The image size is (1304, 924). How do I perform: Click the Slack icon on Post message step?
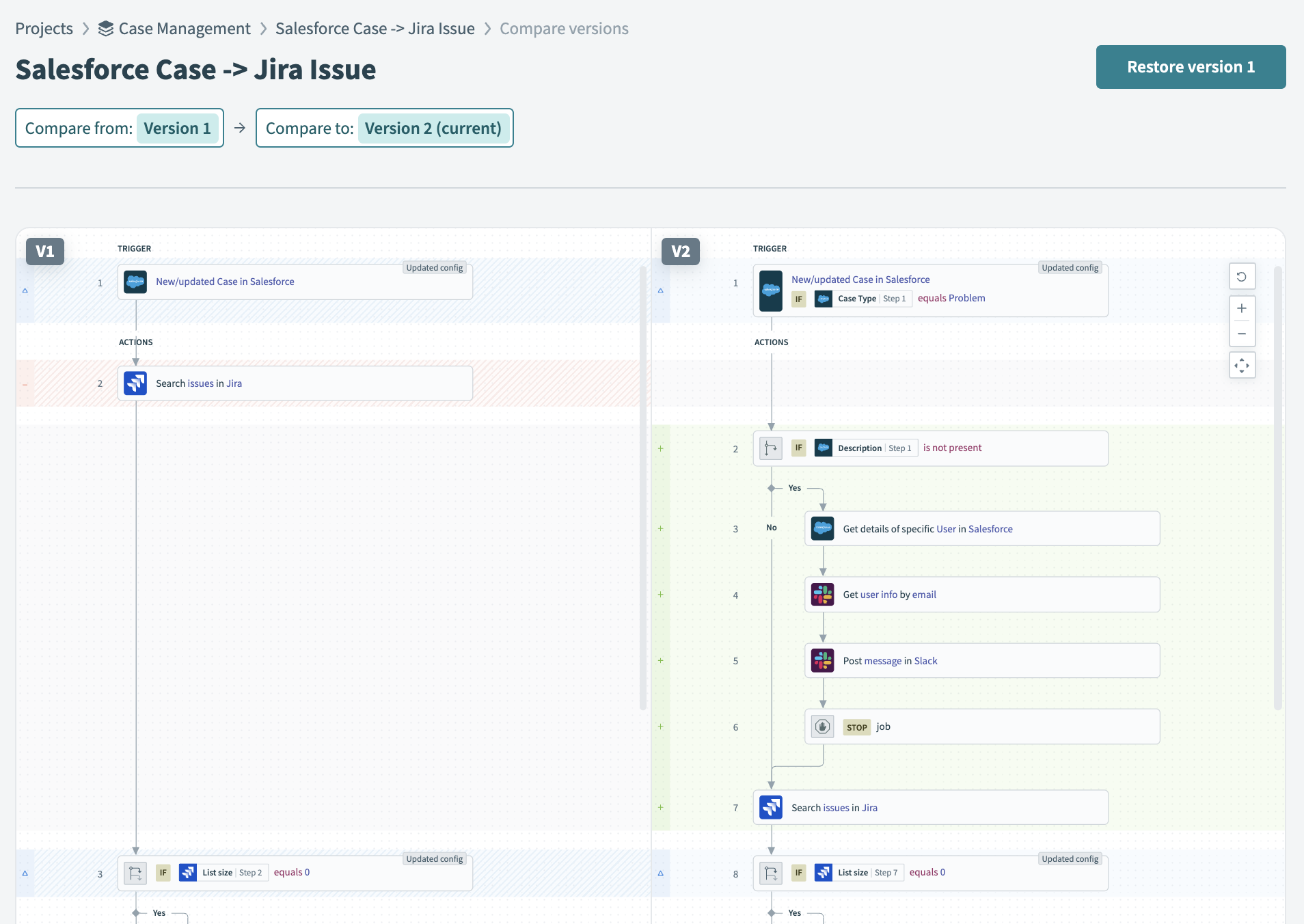click(822, 661)
